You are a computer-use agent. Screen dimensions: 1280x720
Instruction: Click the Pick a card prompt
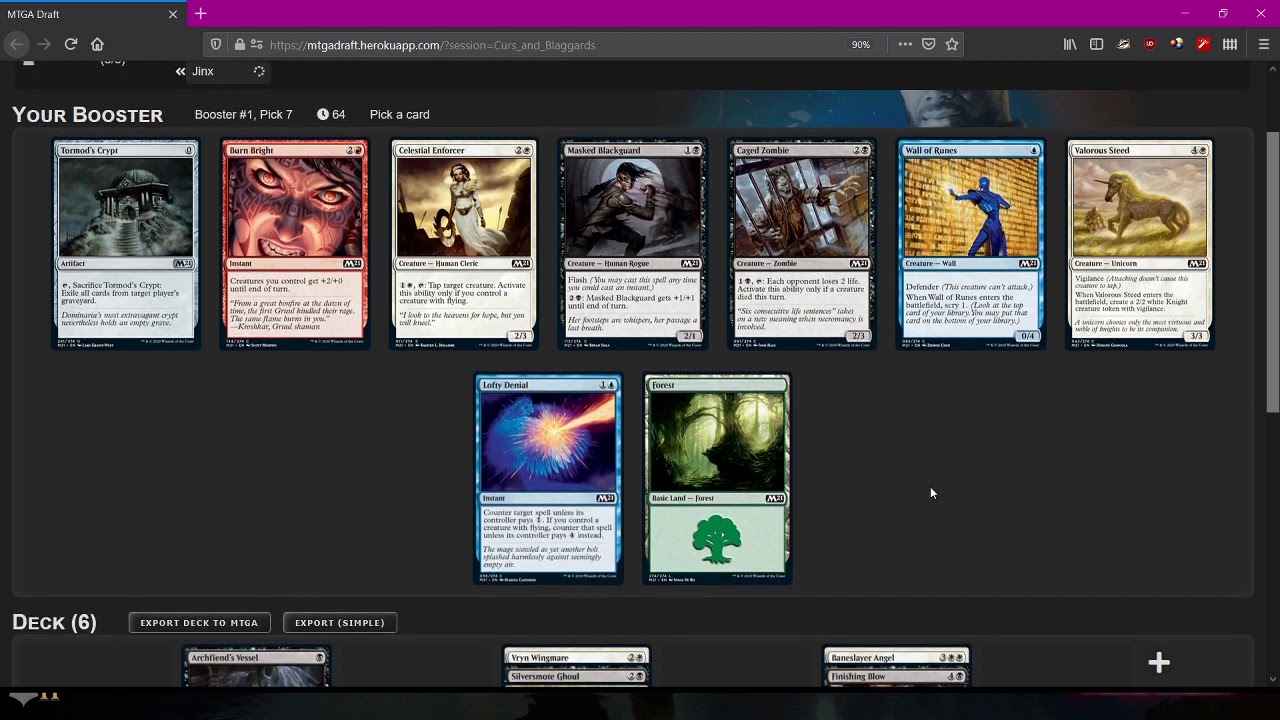point(400,115)
